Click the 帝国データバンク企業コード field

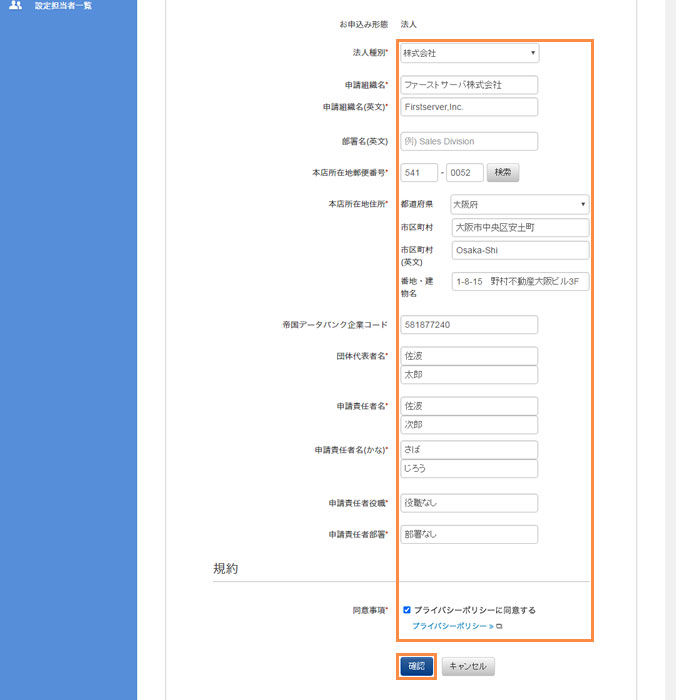pyautogui.click(x=469, y=325)
